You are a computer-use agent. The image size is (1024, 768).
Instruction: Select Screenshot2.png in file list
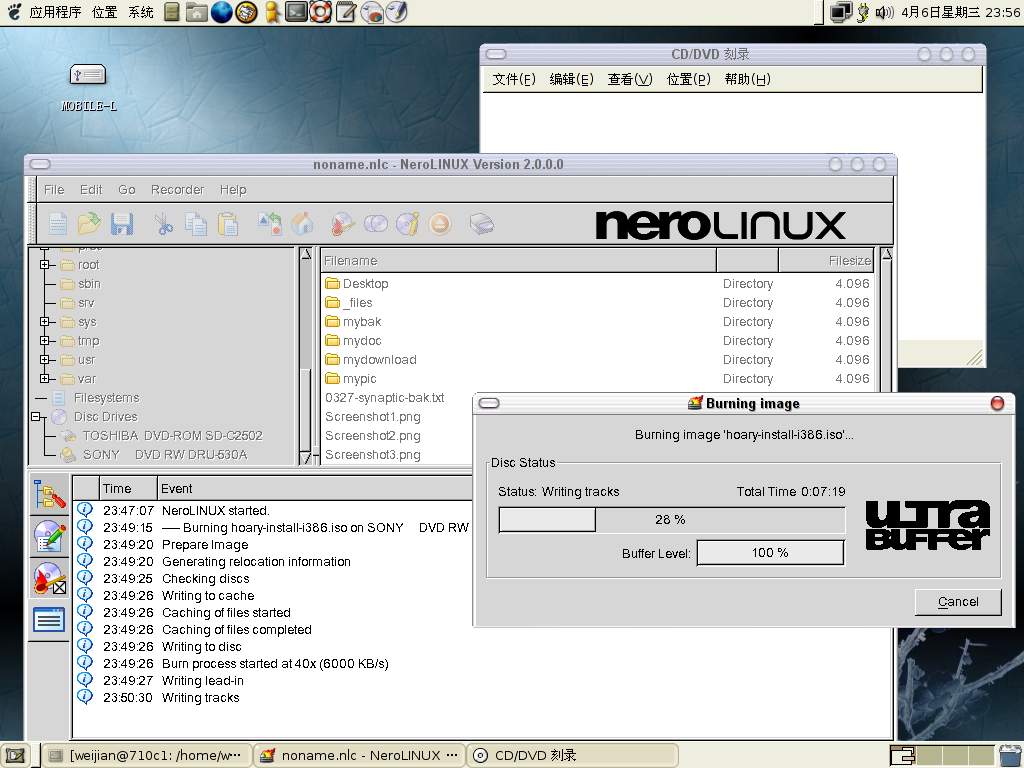373,436
